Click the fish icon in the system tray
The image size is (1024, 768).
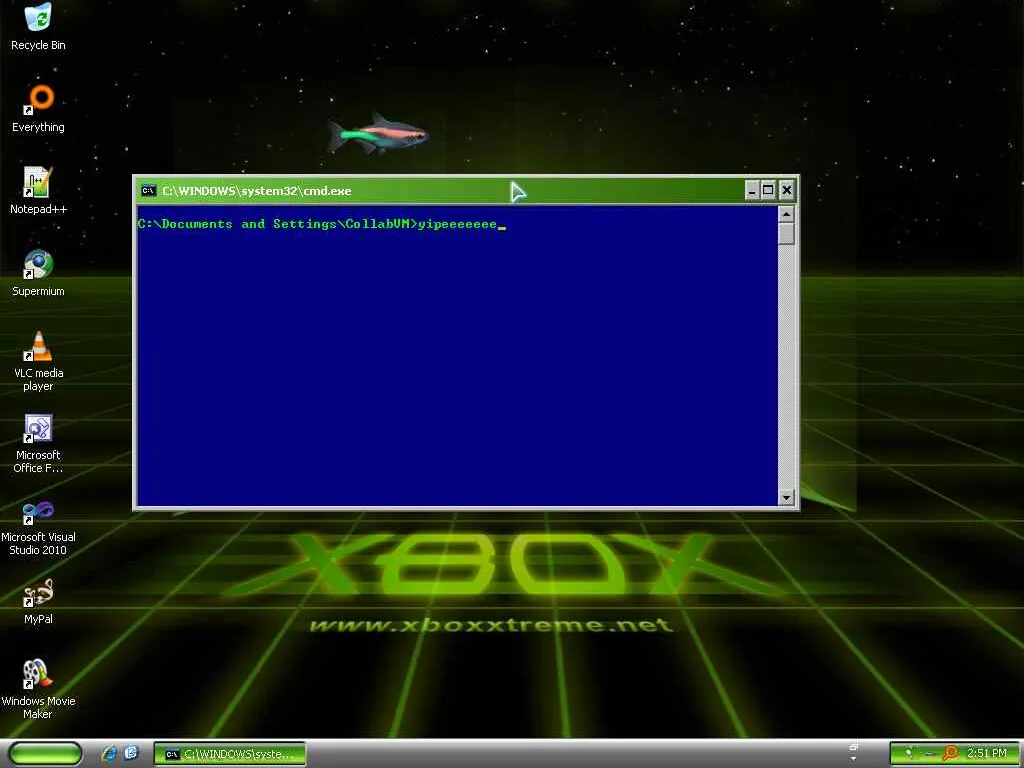click(929, 754)
